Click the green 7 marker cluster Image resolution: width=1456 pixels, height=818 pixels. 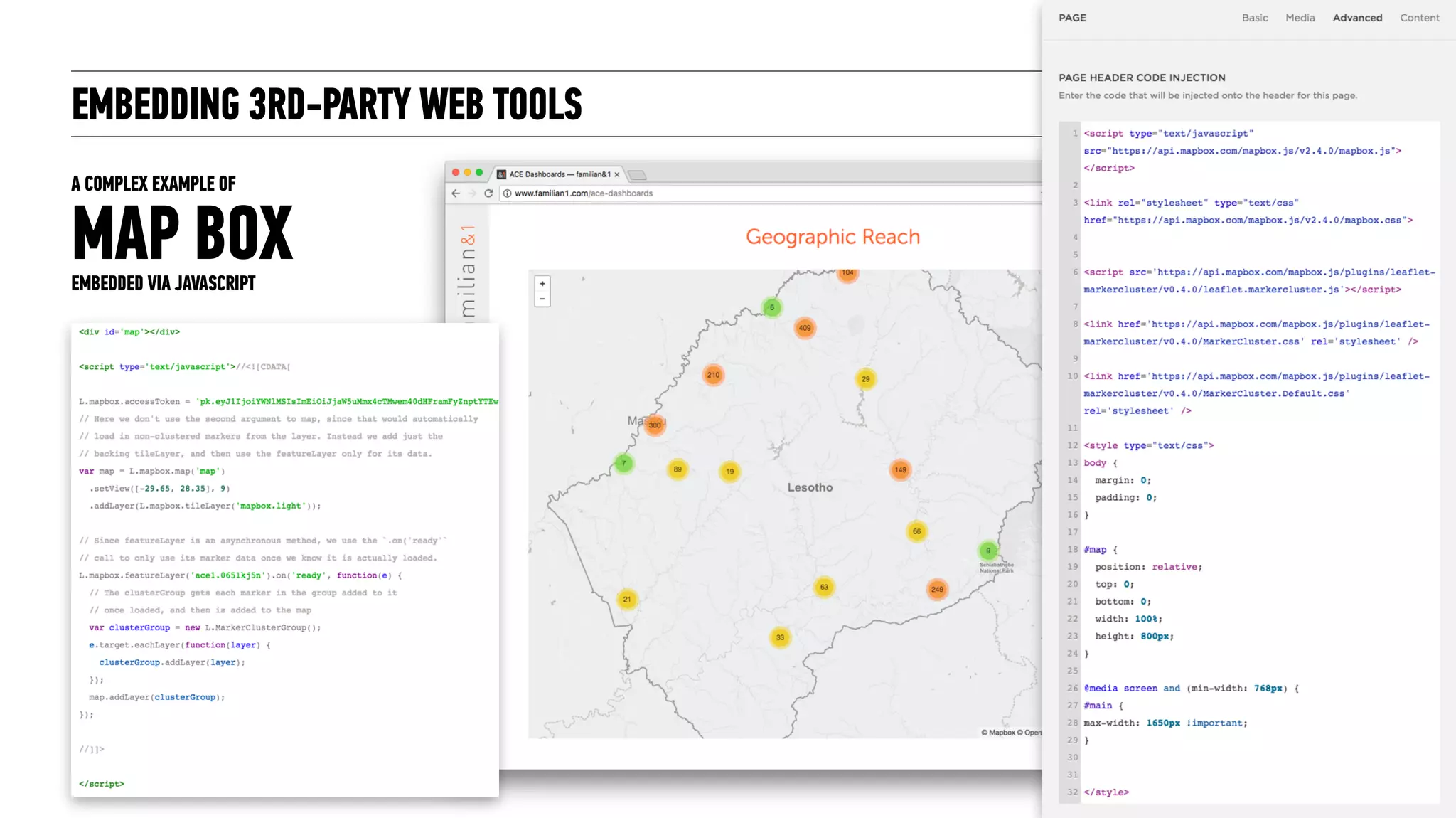(x=623, y=464)
